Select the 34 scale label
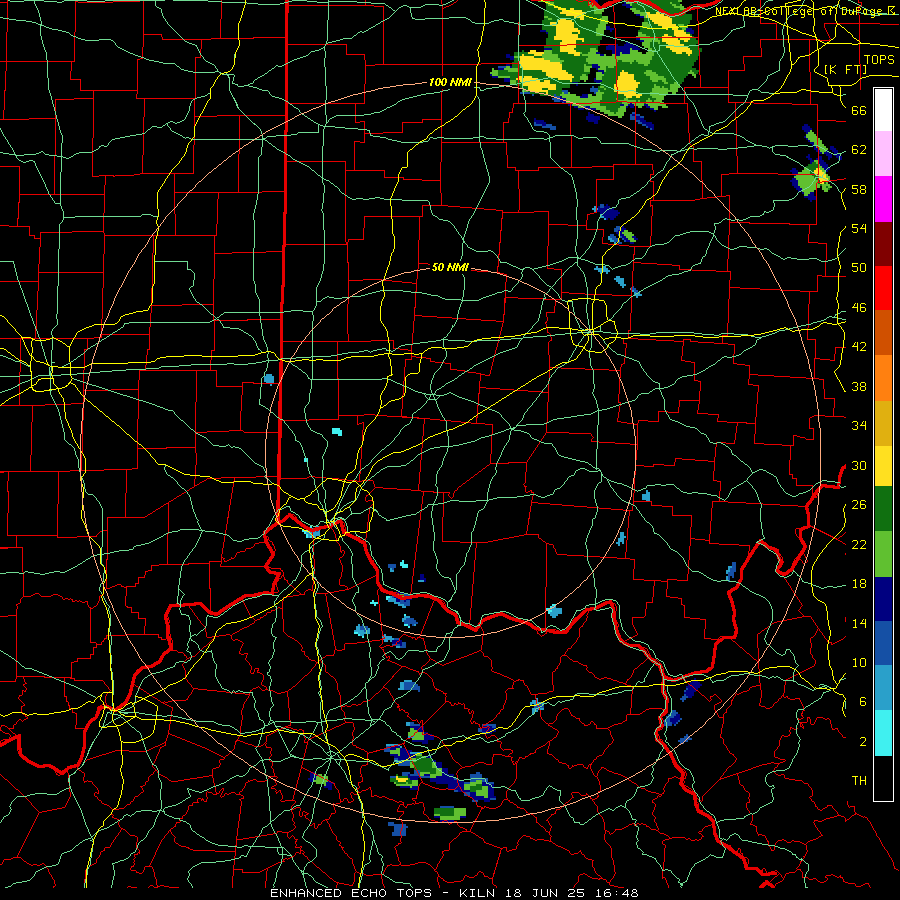Viewport: 900px width, 900px height. (x=859, y=426)
